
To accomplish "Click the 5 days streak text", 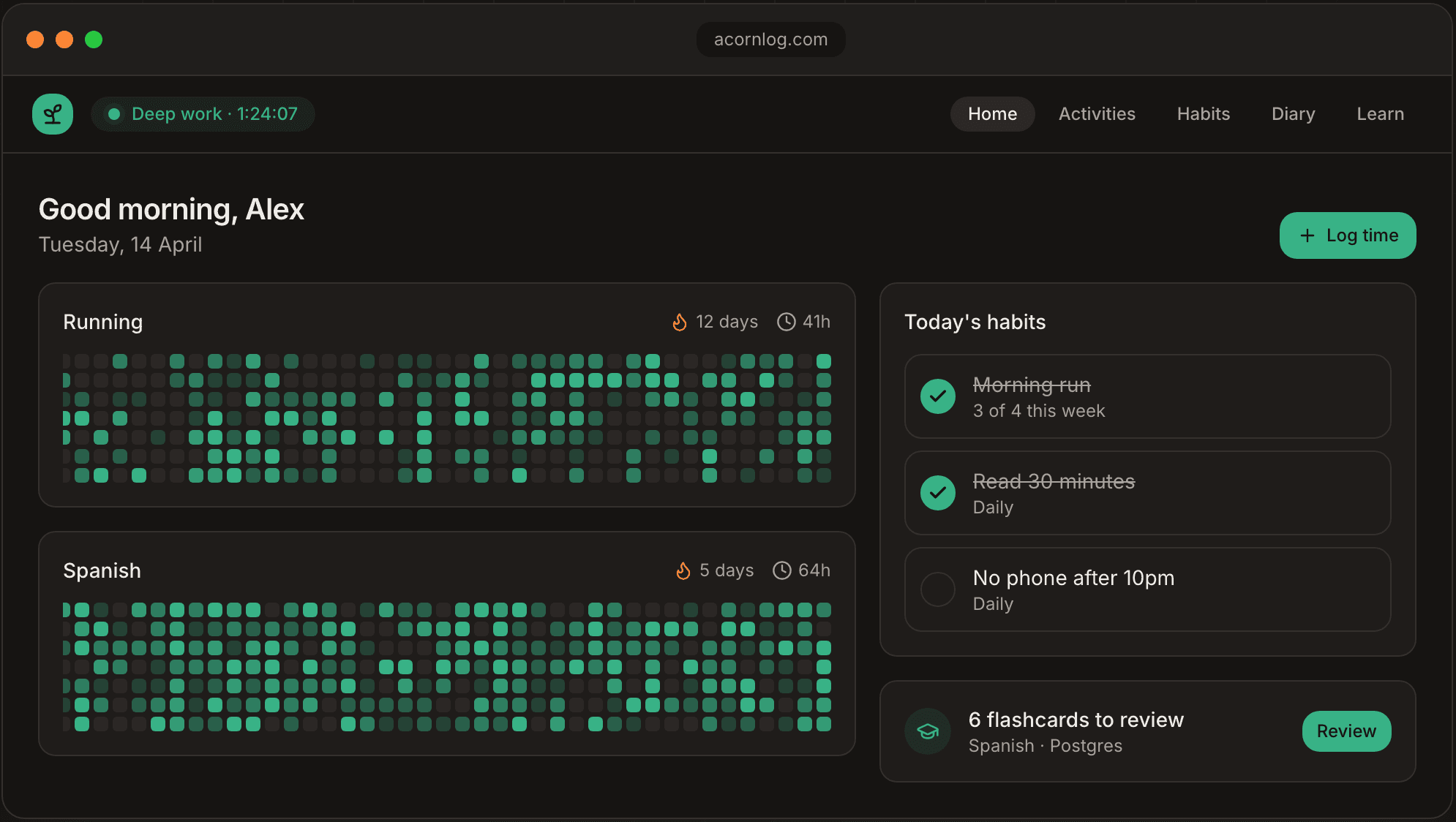I will [727, 570].
